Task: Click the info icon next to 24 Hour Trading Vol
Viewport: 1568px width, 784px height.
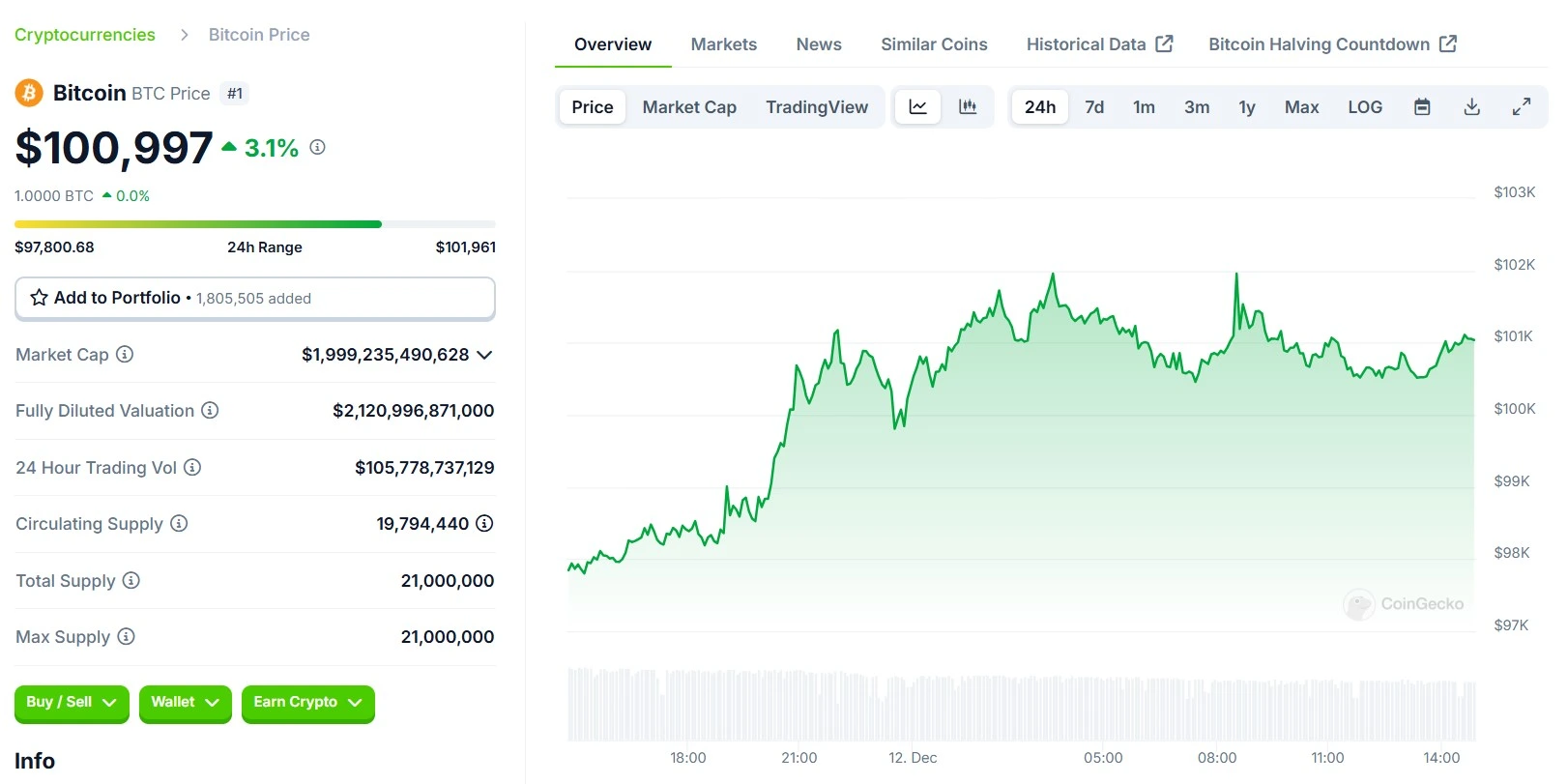Action: (x=192, y=468)
